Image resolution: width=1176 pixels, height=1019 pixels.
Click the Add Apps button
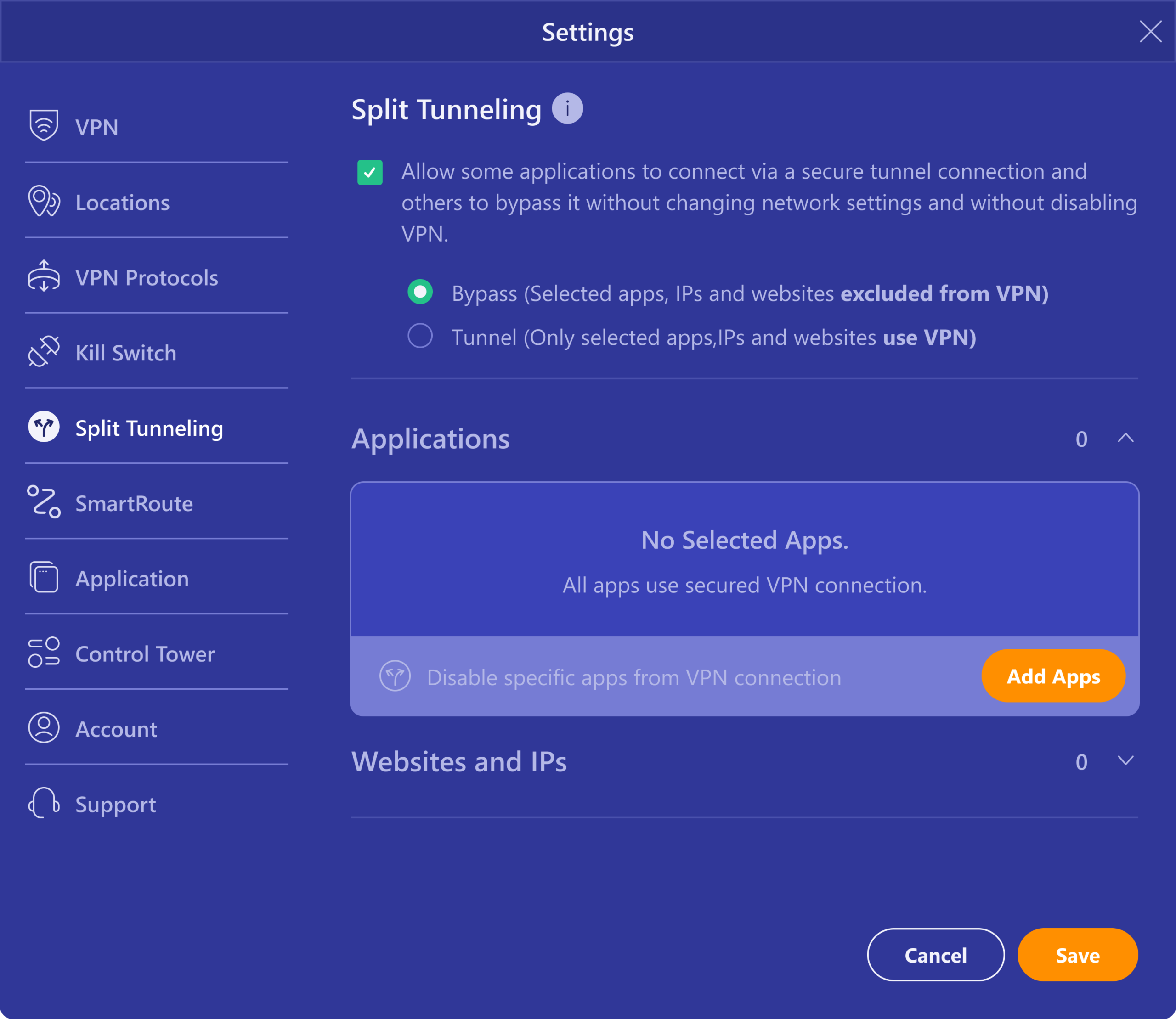click(x=1053, y=676)
